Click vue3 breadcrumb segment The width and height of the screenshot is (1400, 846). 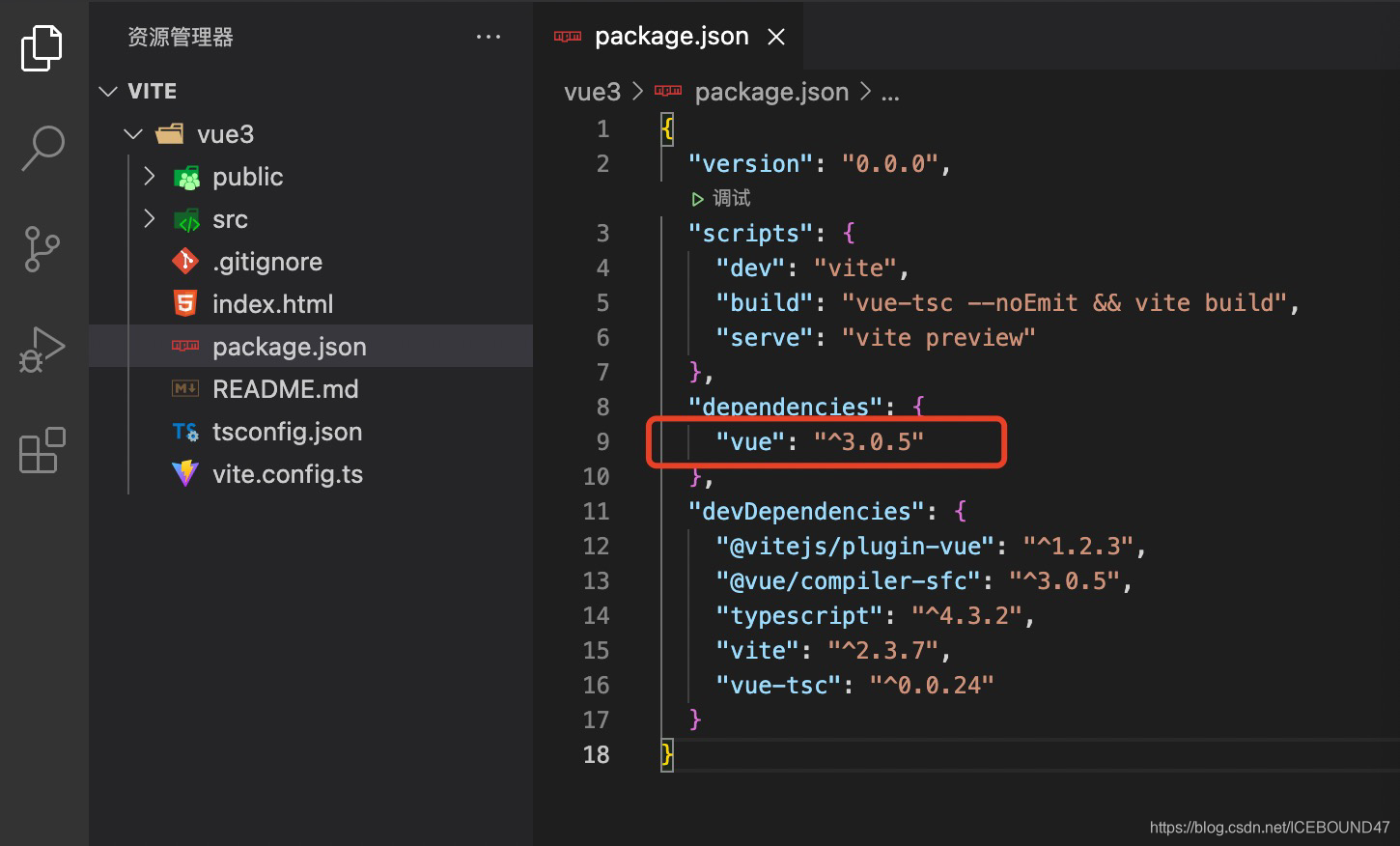[x=592, y=92]
